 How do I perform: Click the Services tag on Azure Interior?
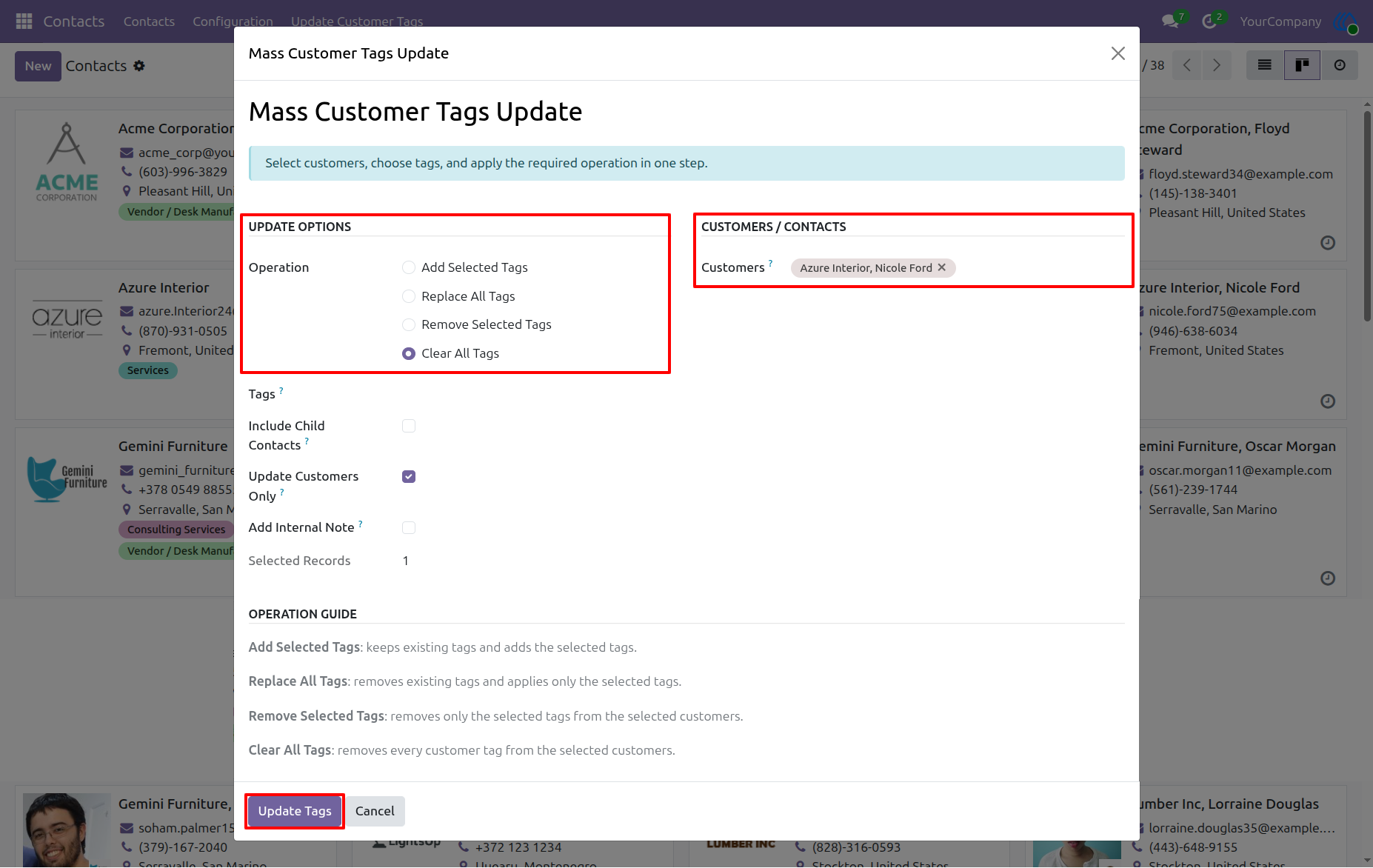(148, 370)
